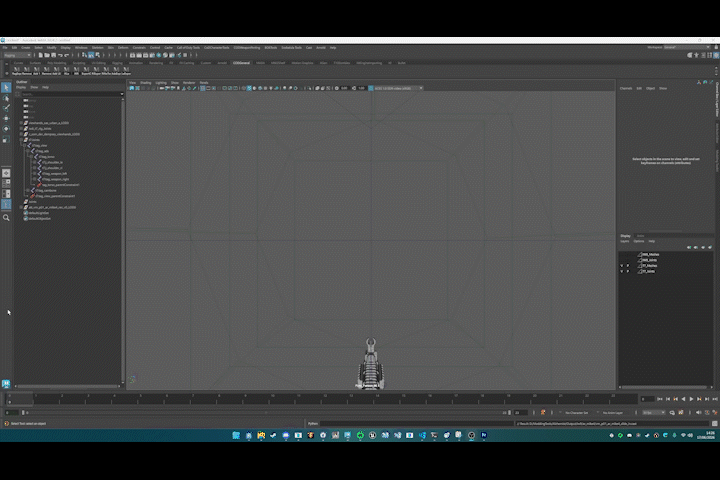This screenshot has width=720, height=480.
Task: Select tag_weapon_right joint in Outliner
Action: pyautogui.click(x=56, y=179)
